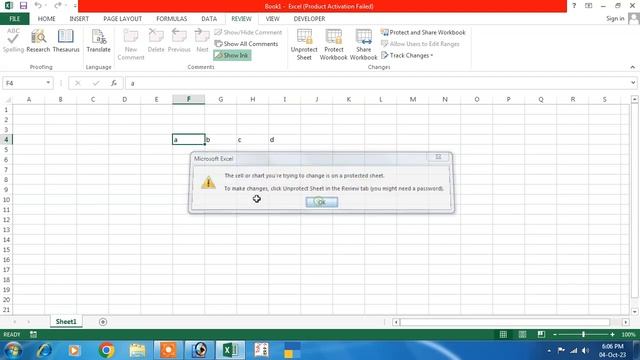
Task: Click Show All Comments
Action: click(x=247, y=44)
